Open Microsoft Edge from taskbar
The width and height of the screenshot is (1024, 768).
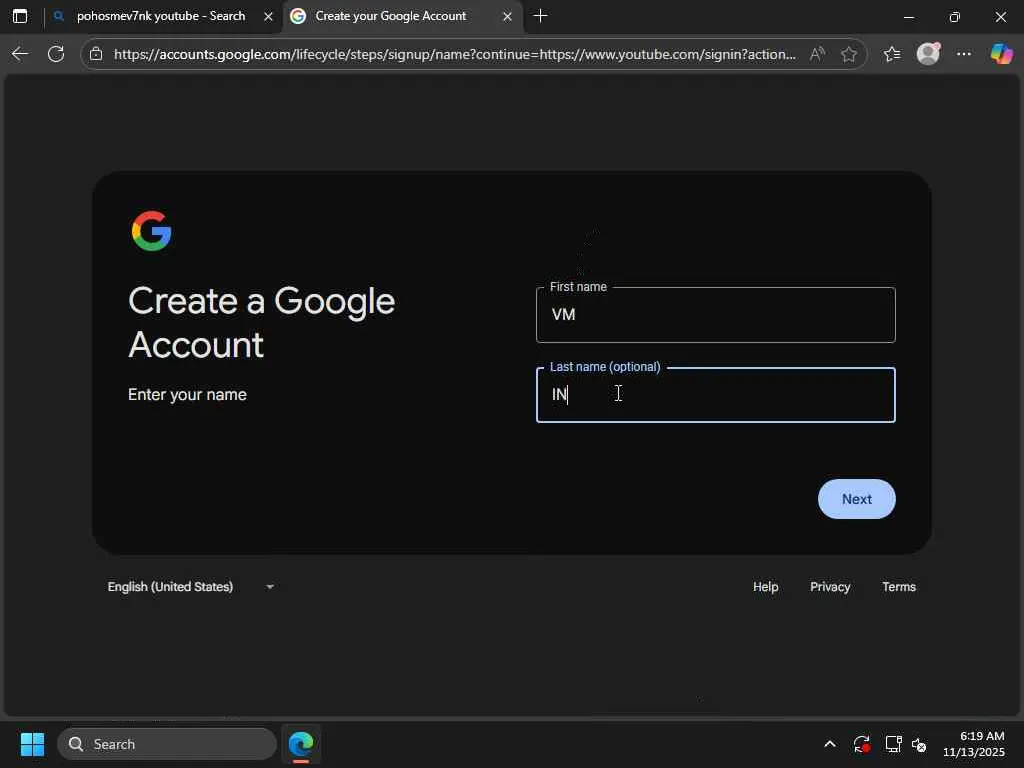click(301, 744)
